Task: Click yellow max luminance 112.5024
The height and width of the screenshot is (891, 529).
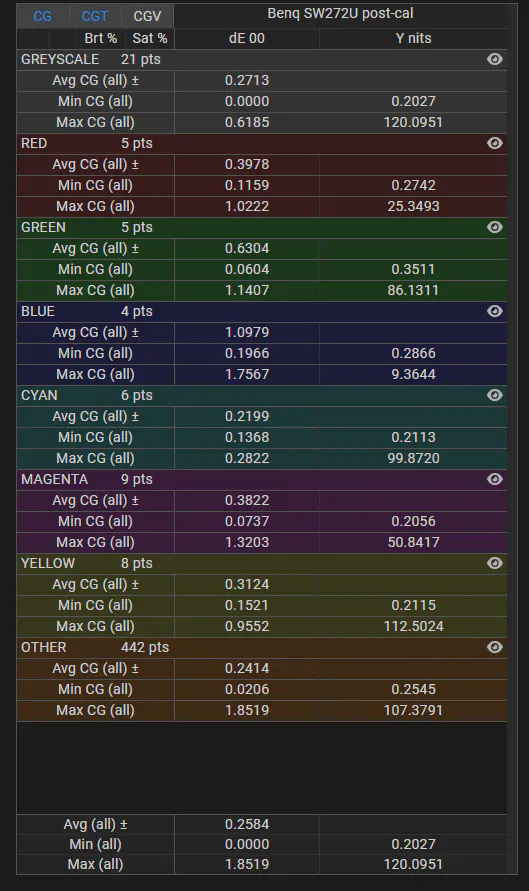Action: tap(413, 626)
